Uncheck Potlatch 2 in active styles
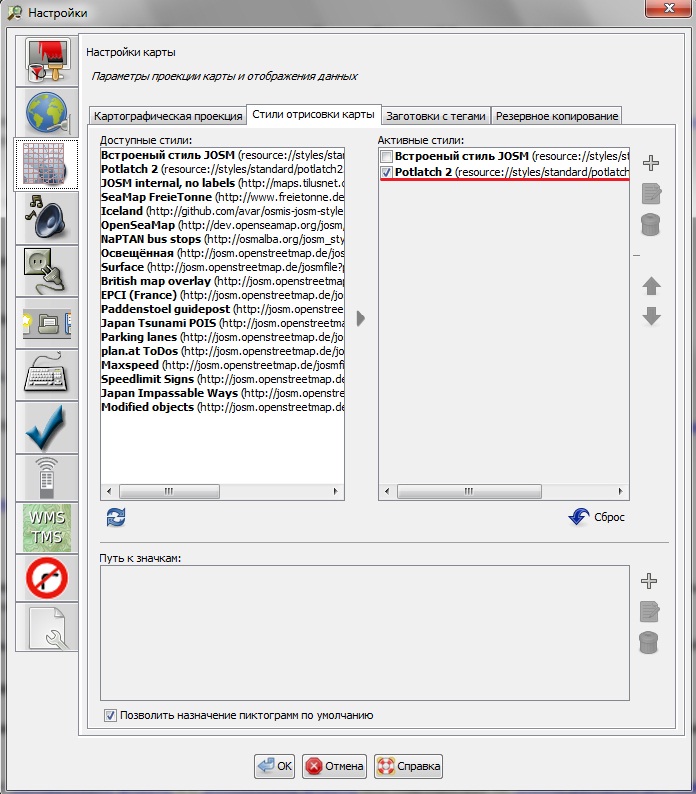Image resolution: width=696 pixels, height=794 pixels. click(x=386, y=173)
